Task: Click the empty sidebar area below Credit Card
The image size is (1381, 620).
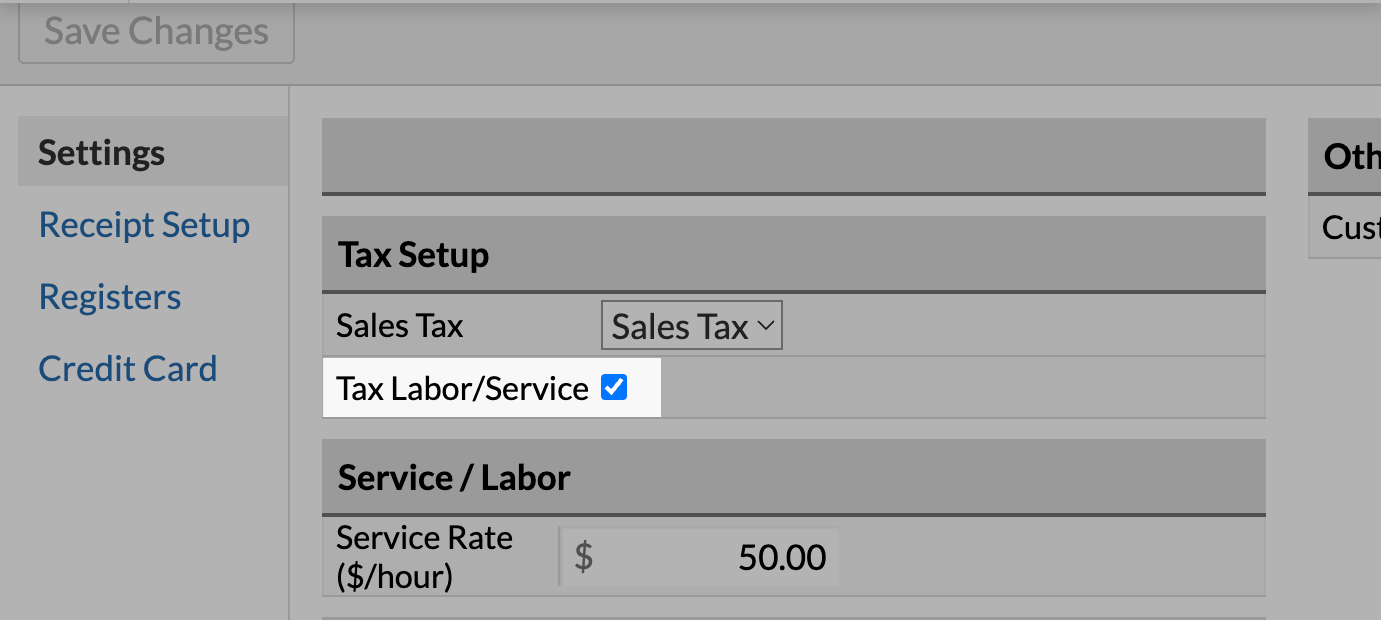Action: point(150,500)
